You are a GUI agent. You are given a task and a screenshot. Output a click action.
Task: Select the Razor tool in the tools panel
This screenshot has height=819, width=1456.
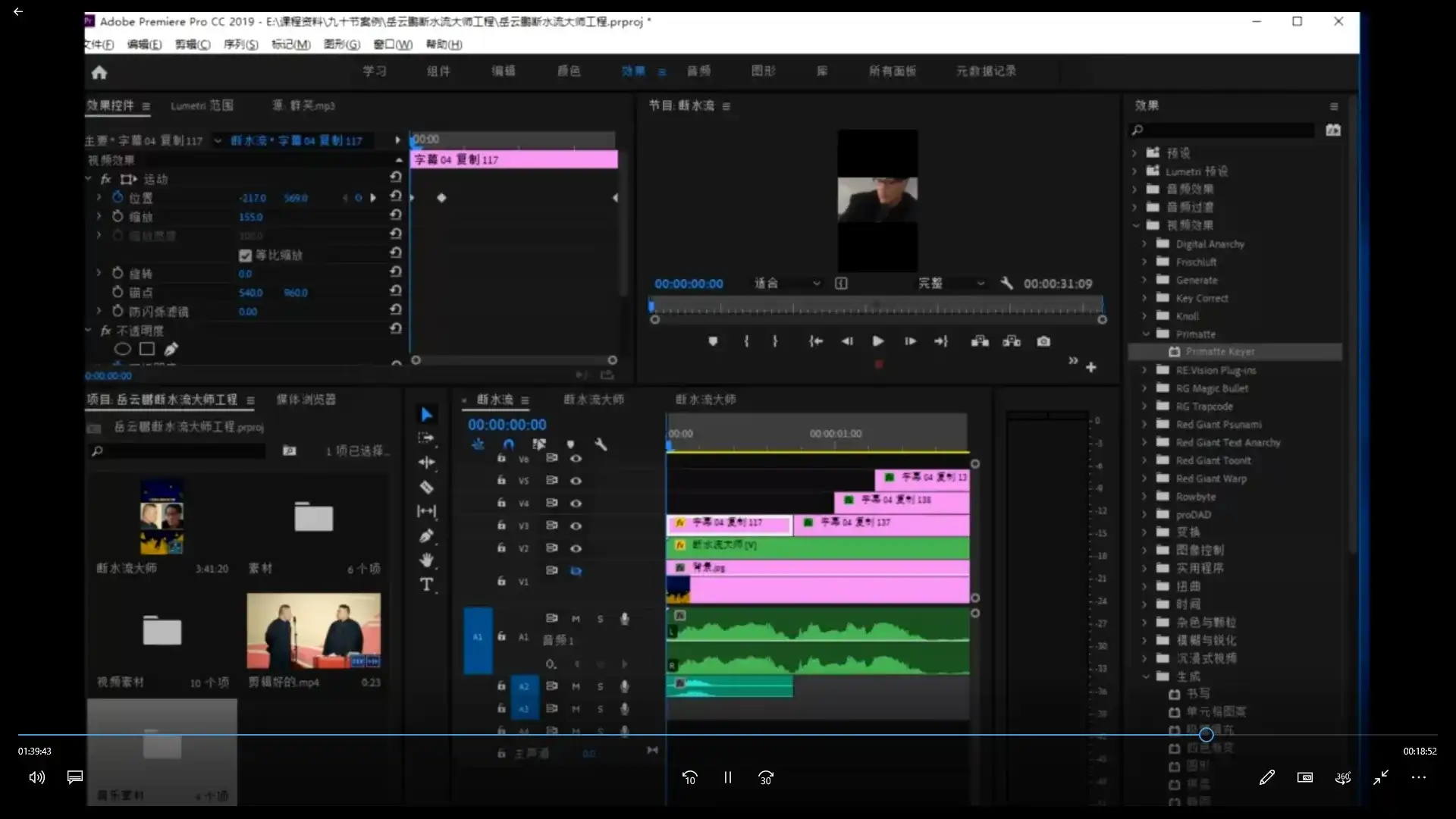(x=426, y=487)
